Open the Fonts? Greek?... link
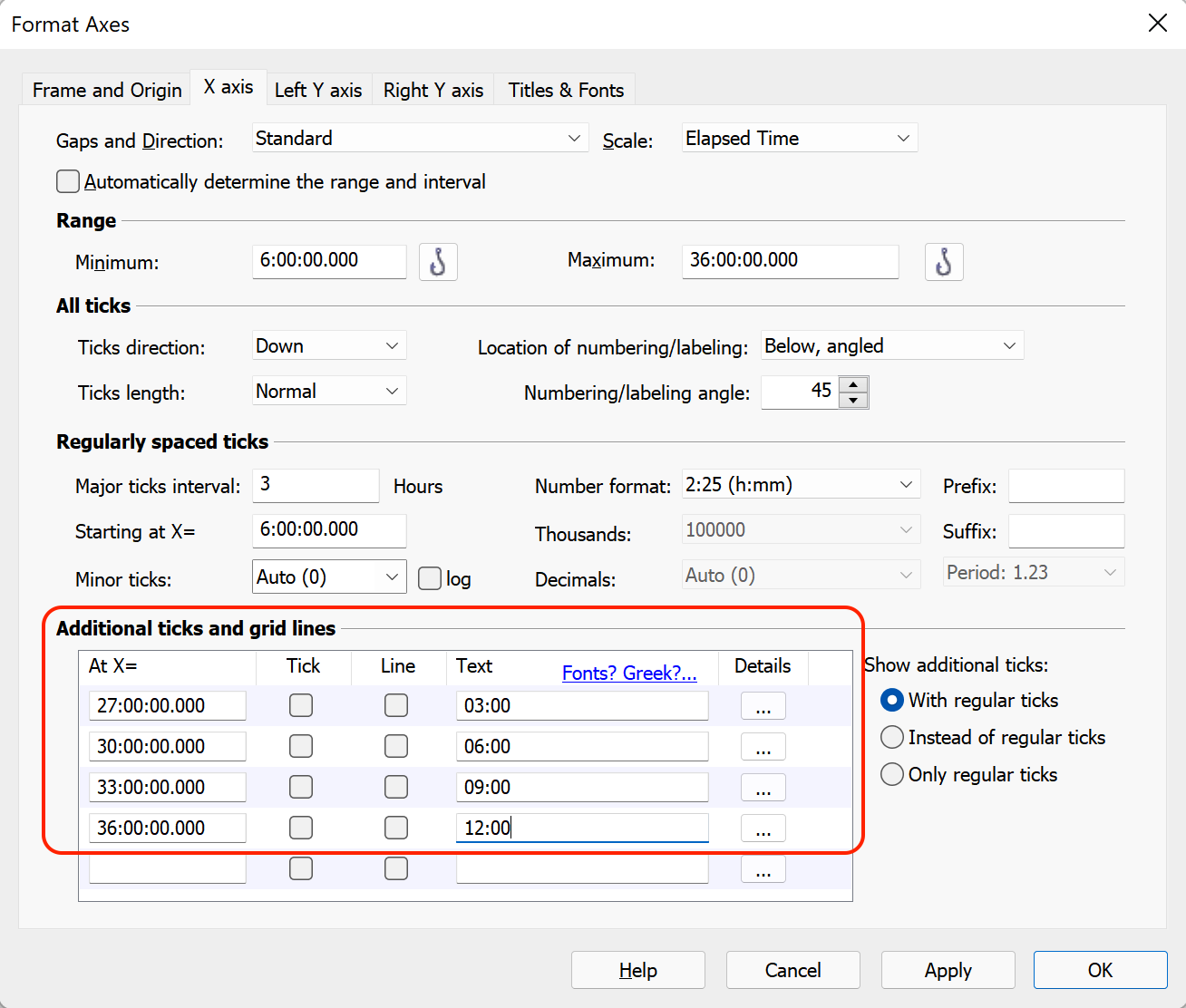 tap(629, 673)
